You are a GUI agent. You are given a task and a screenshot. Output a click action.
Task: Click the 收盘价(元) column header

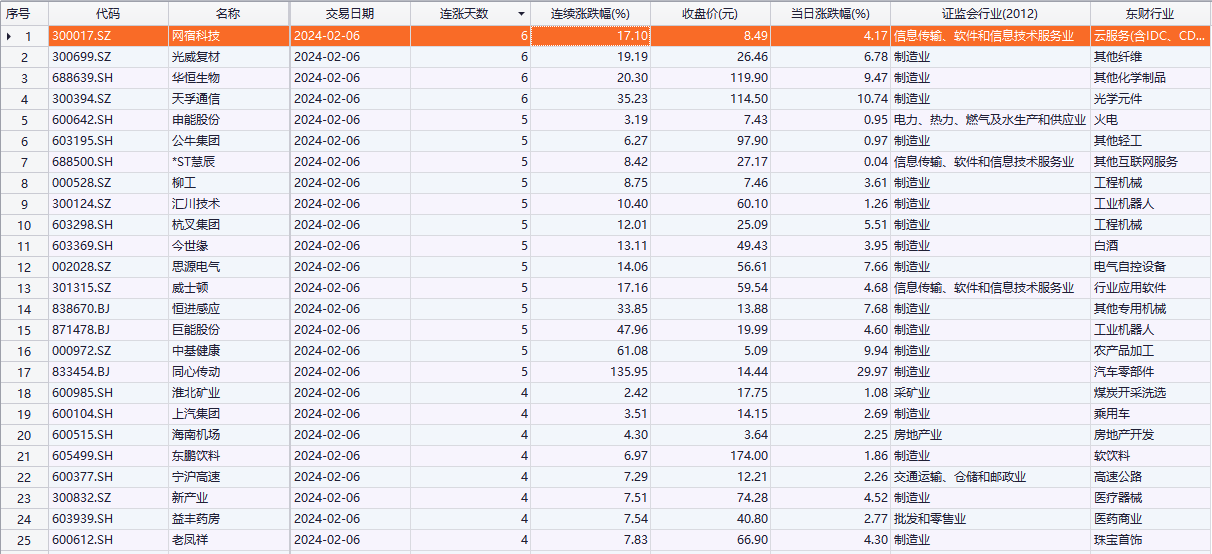[x=709, y=14]
